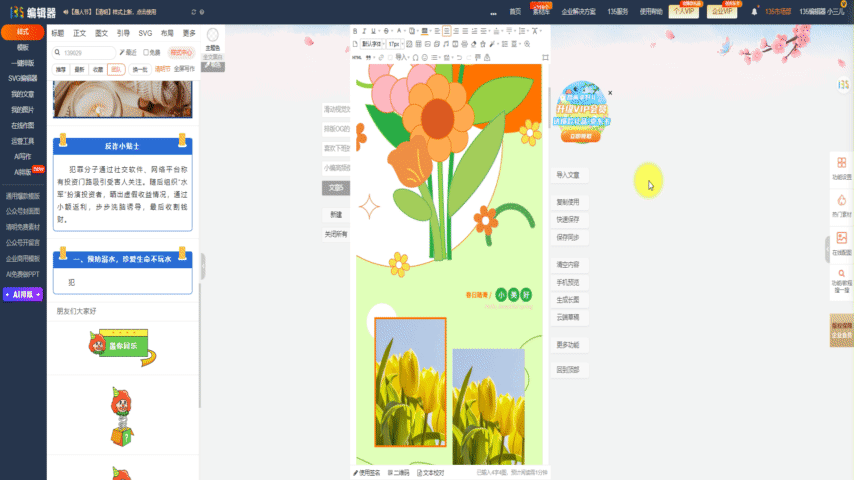Click the search magnifier in style search
This screenshot has height=480, width=854.
(57, 52)
